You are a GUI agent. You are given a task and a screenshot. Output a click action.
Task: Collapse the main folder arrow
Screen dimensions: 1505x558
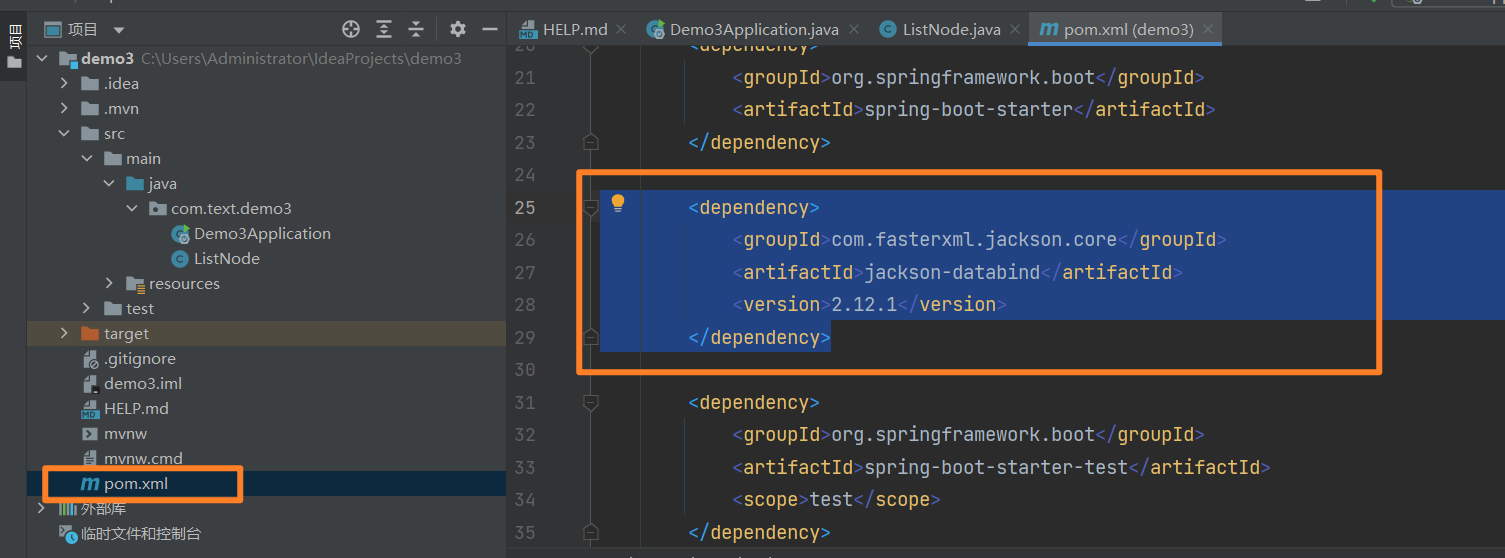(x=87, y=159)
